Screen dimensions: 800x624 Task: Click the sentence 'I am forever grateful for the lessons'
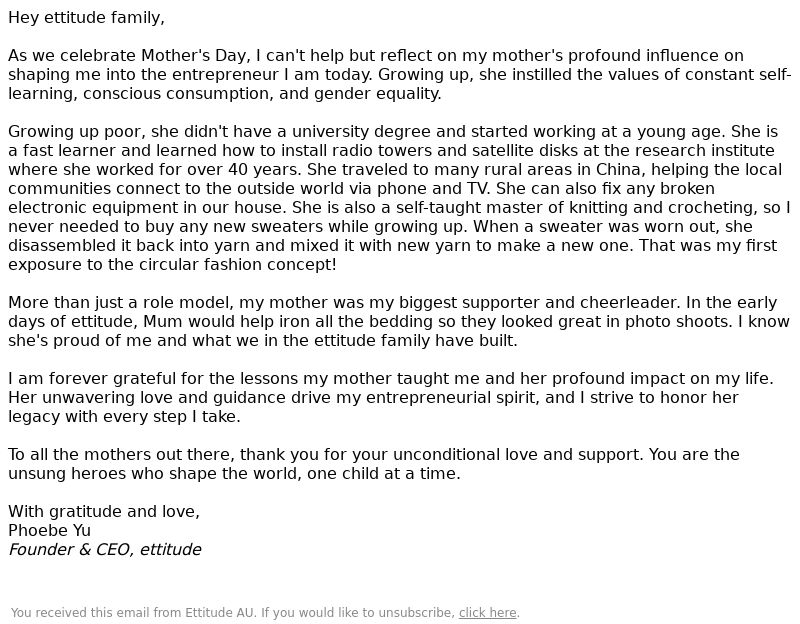pyautogui.click(x=391, y=379)
